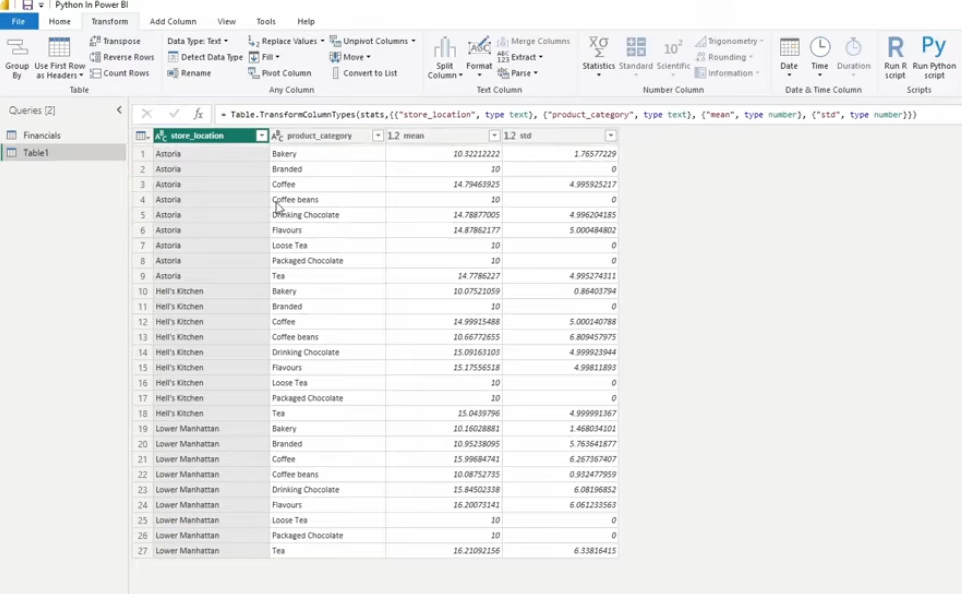This screenshot has width=962, height=594.
Task: Open the Date column tool
Action: pyautogui.click(x=789, y=58)
